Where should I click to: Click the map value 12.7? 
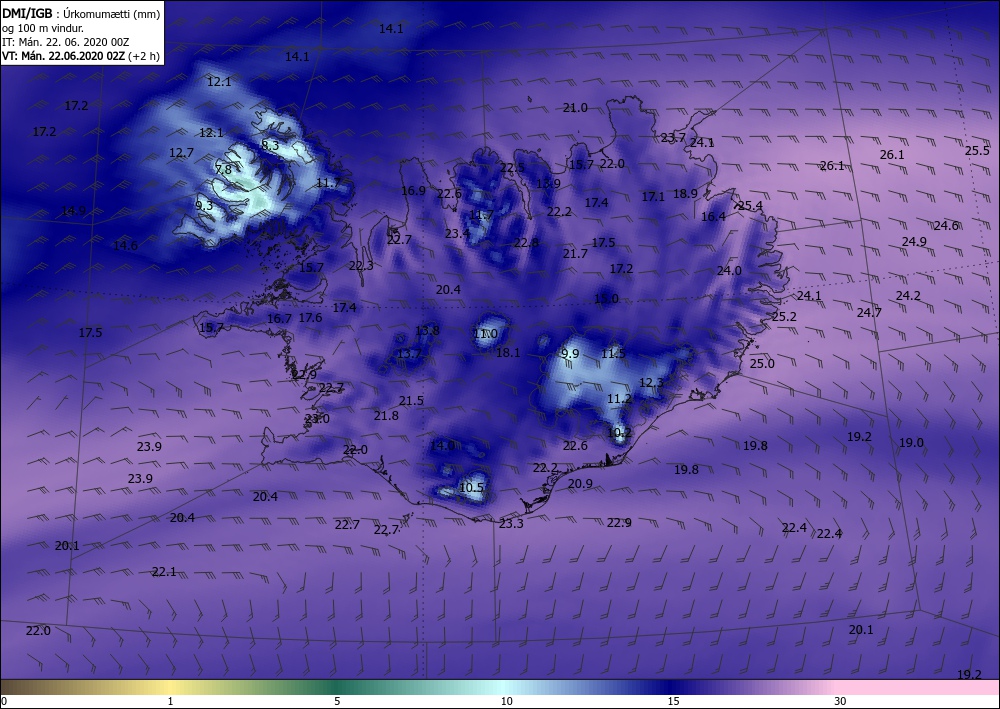coord(181,153)
